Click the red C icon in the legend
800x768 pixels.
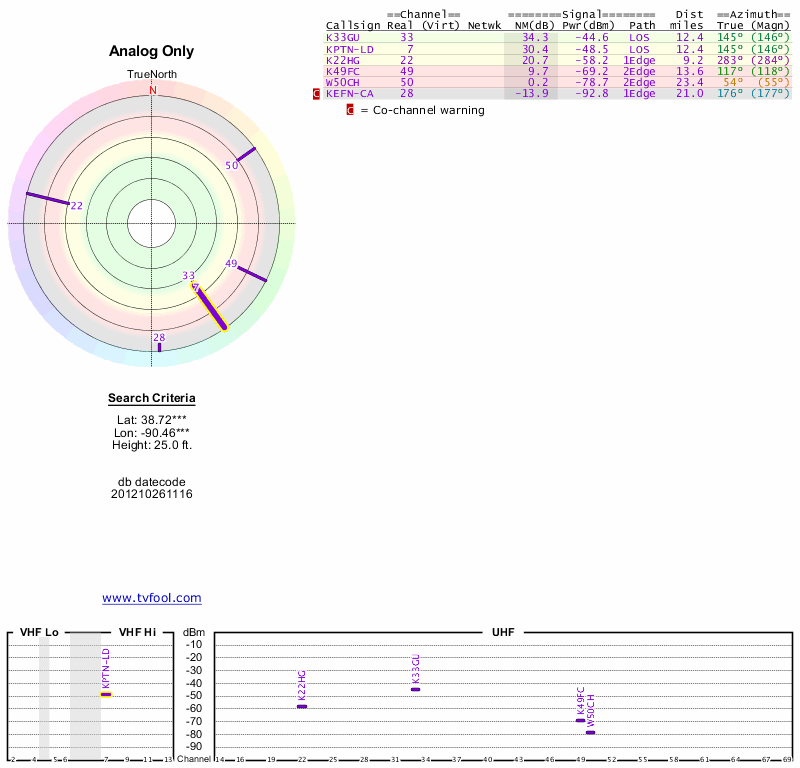350,110
